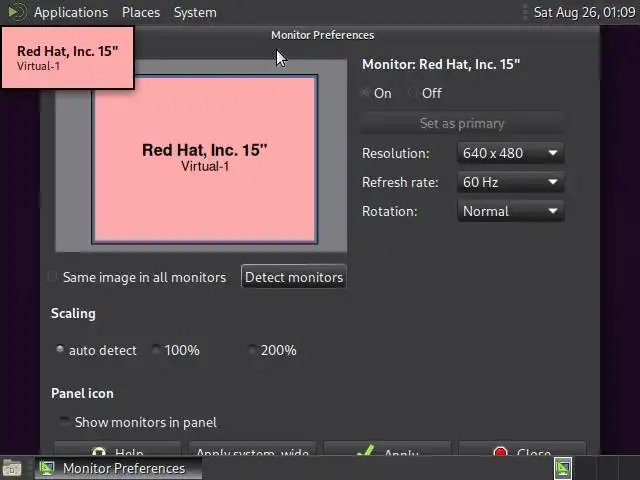Click the Scaling section heading

tap(73, 313)
